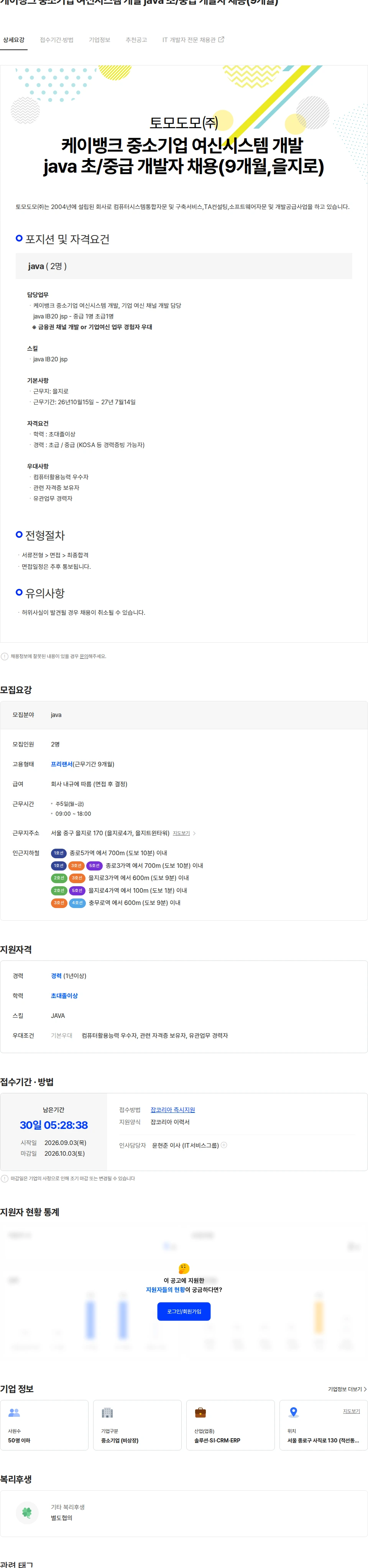Viewport: 368px width, 1568px height.
Task: Click info icon beside 채용정보에 잘못된 내용 notice
Action: click(5, 656)
